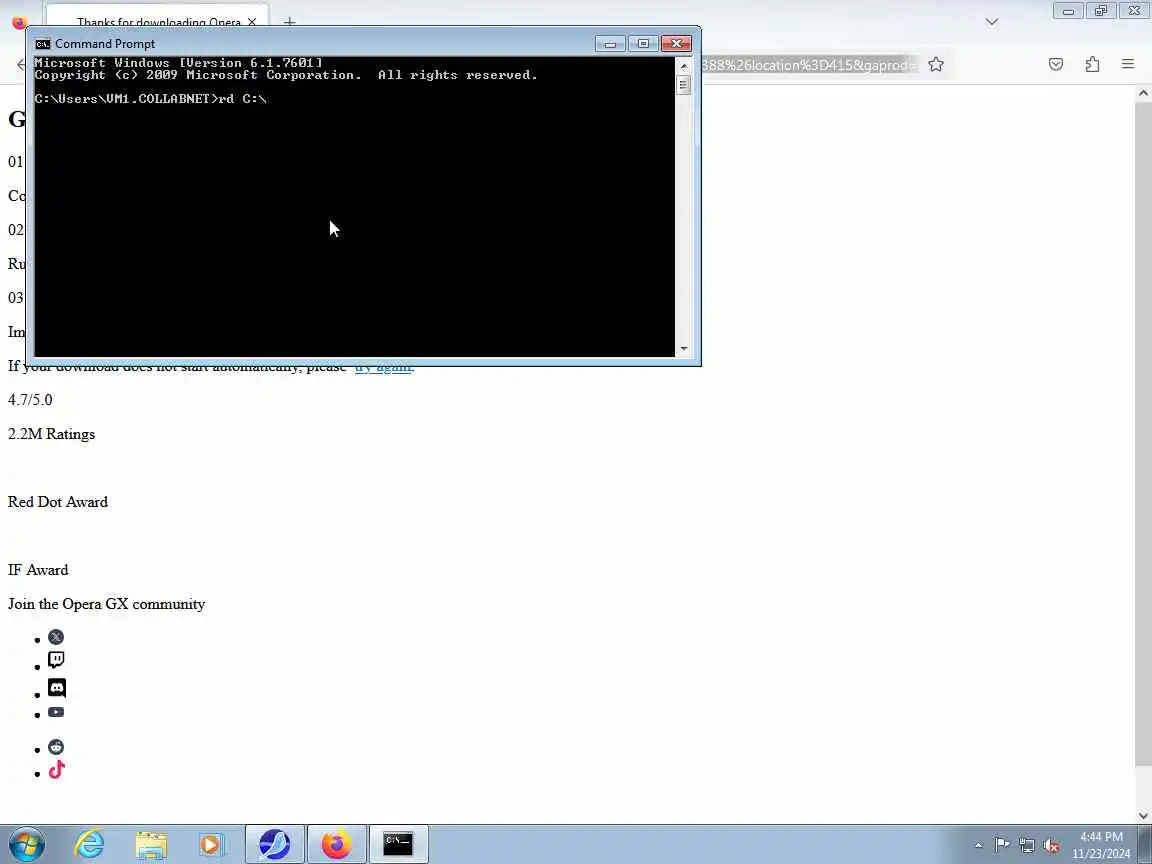Viewport: 1152px width, 864px height.
Task: Click 'Join the Opera GX community' text
Action: (x=107, y=604)
